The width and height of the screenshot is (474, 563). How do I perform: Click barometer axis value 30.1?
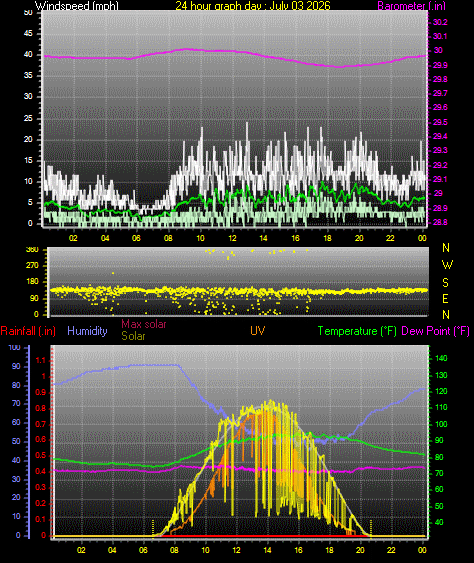pyautogui.click(x=440, y=36)
